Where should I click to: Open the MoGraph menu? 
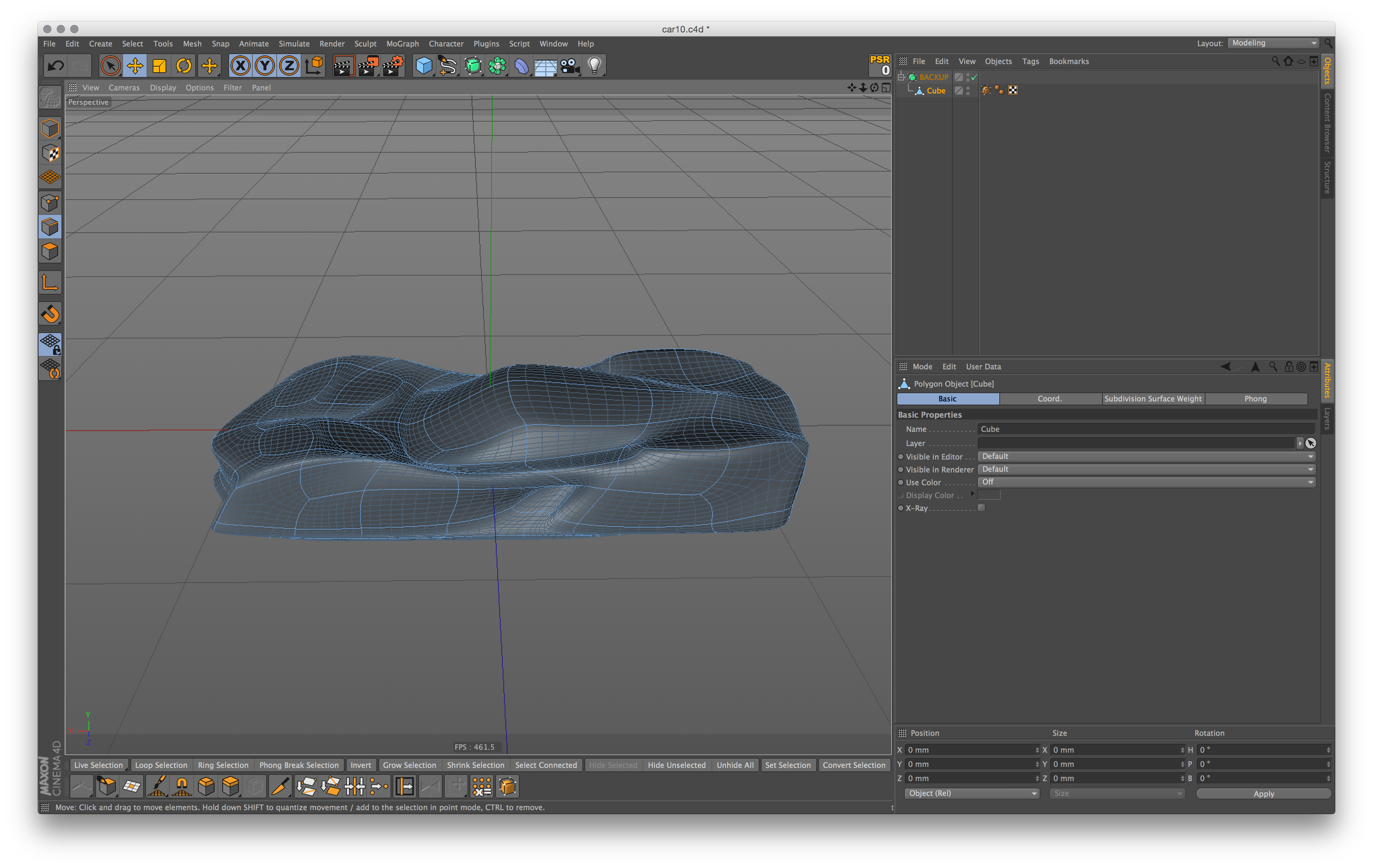click(402, 44)
